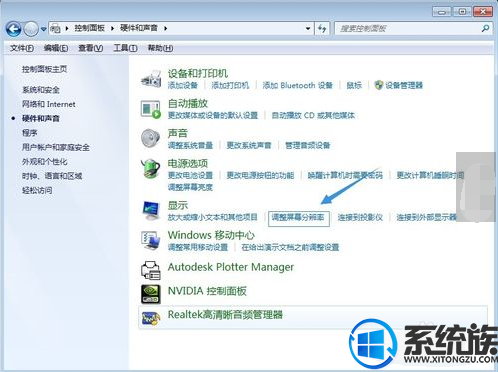The image size is (498, 372).
Task: Click the 鼠标 link
Action: click(354, 85)
